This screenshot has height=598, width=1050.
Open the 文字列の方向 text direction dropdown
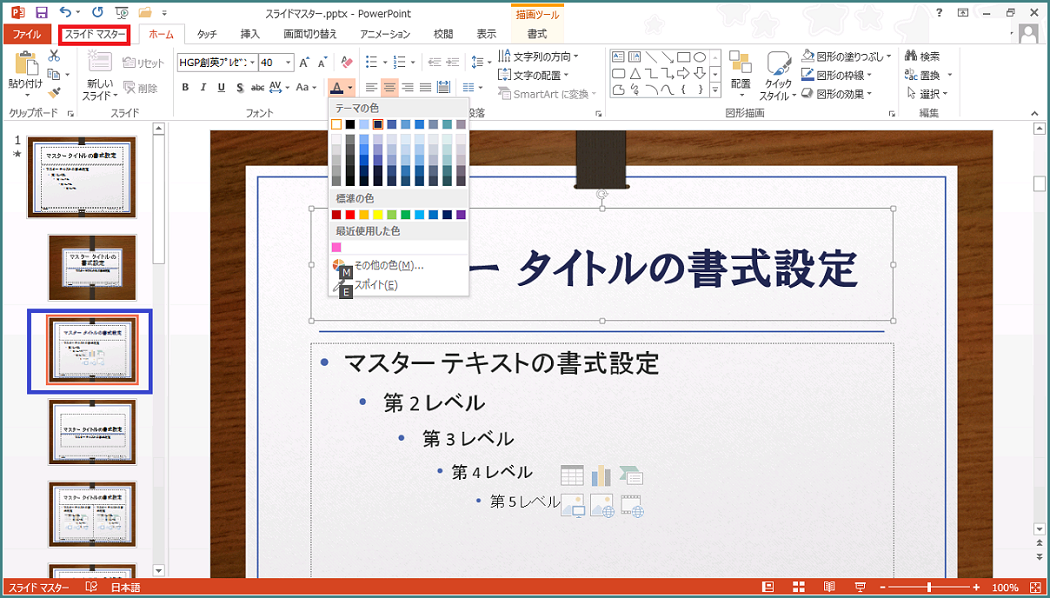(539, 56)
